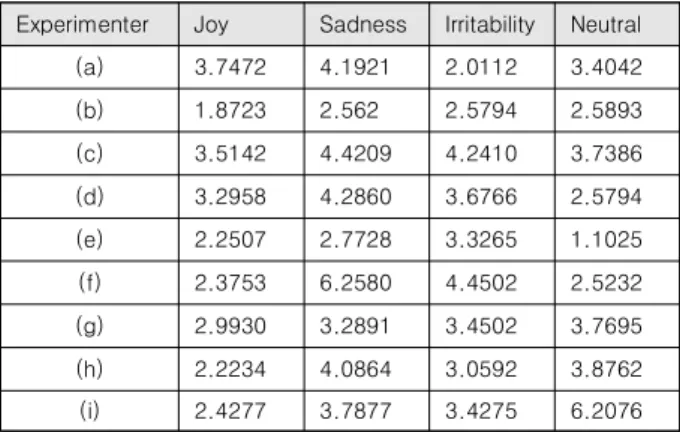Click the Experimenter column header
The width and height of the screenshot is (680, 432).
pyautogui.click(x=82, y=25)
